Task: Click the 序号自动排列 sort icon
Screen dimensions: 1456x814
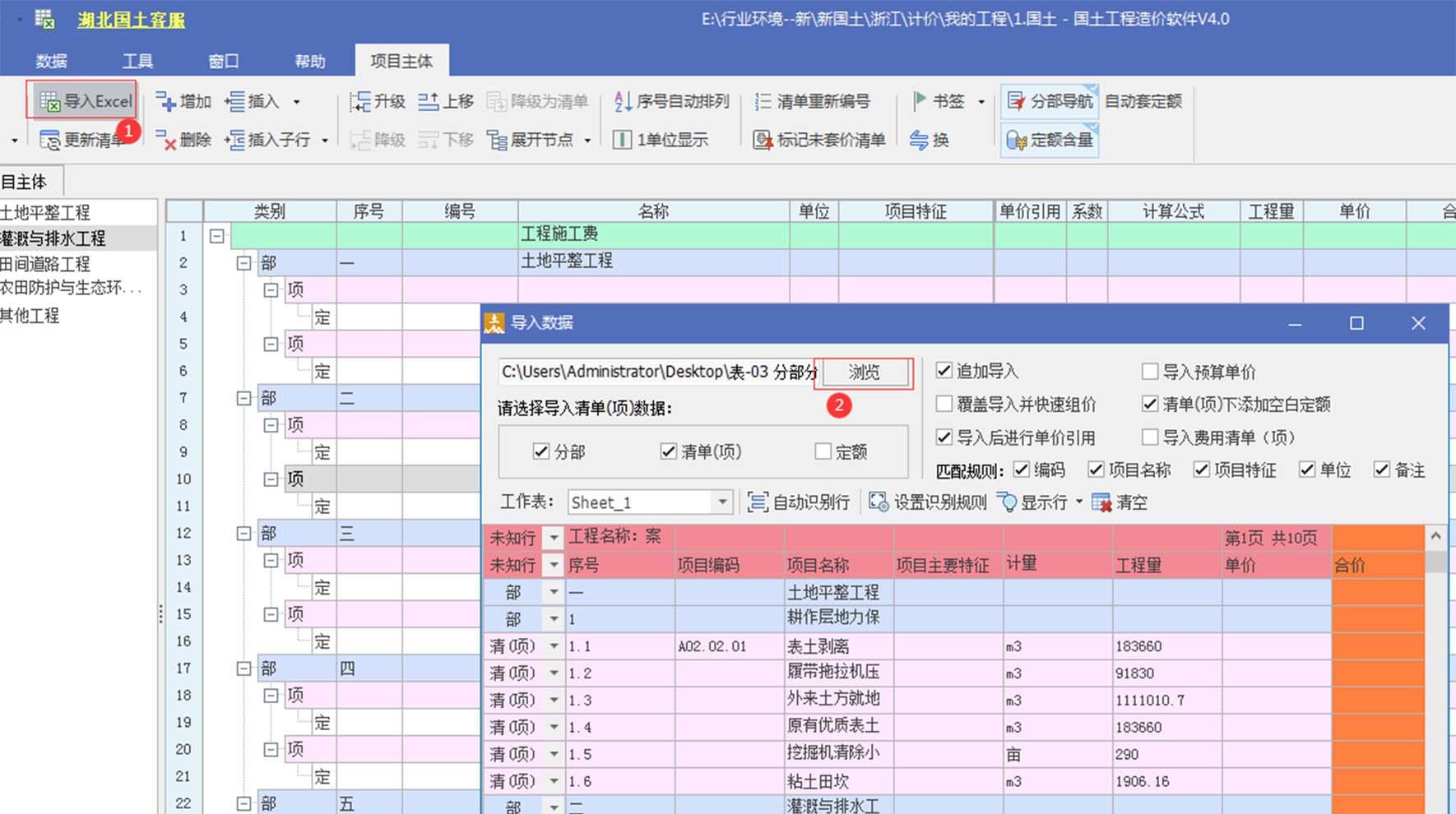Action: point(624,101)
